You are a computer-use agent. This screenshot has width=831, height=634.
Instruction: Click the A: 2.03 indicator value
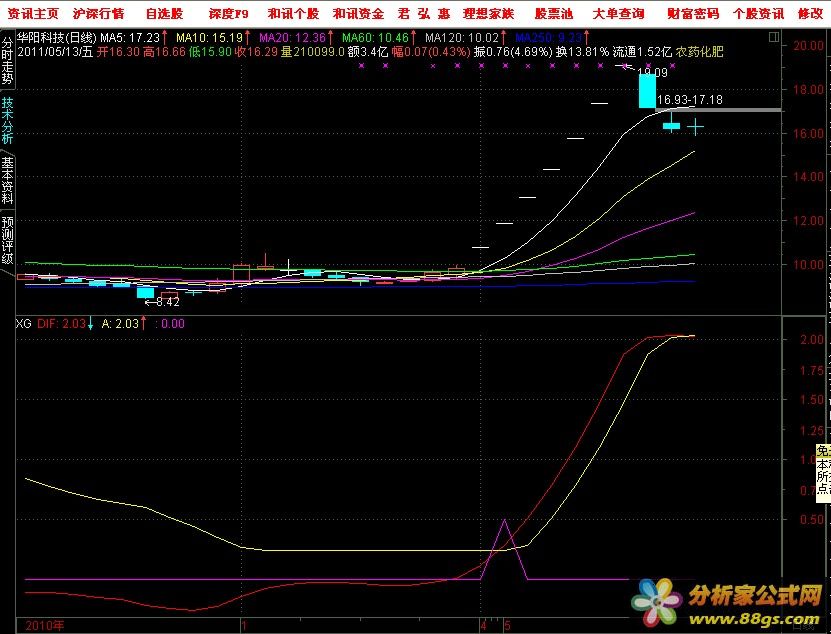(120, 323)
